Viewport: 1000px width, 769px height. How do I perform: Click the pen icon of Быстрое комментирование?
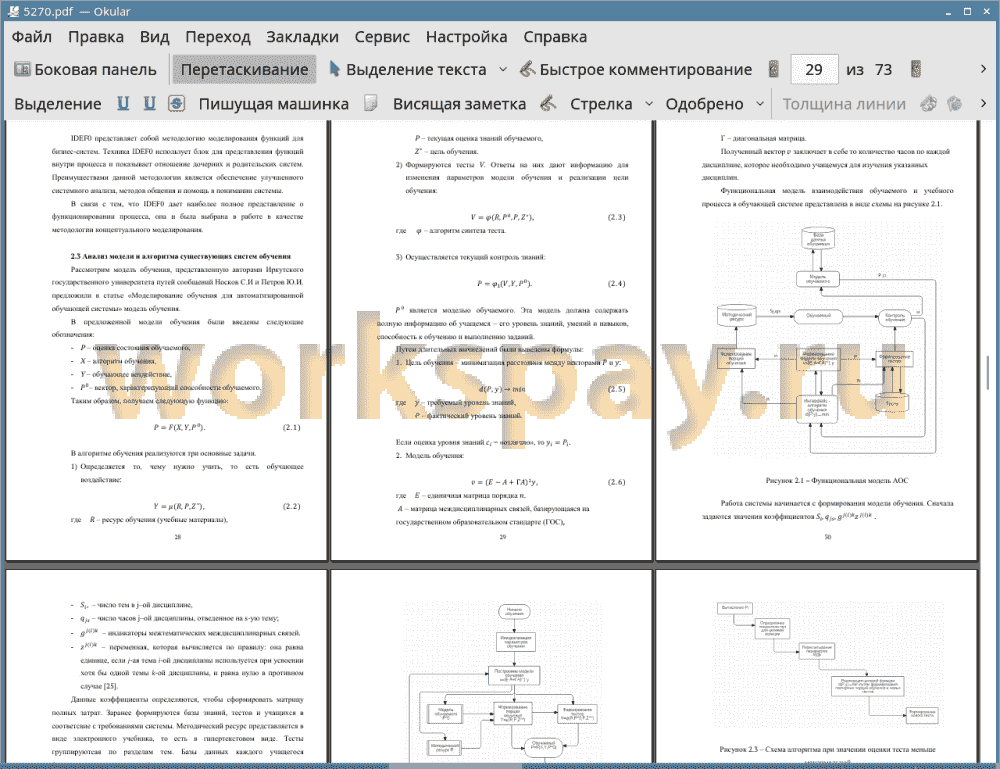[x=527, y=69]
